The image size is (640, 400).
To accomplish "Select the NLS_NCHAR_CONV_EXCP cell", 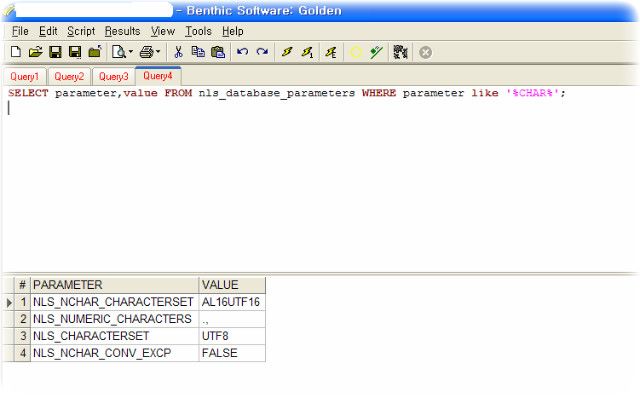I will [x=115, y=353].
